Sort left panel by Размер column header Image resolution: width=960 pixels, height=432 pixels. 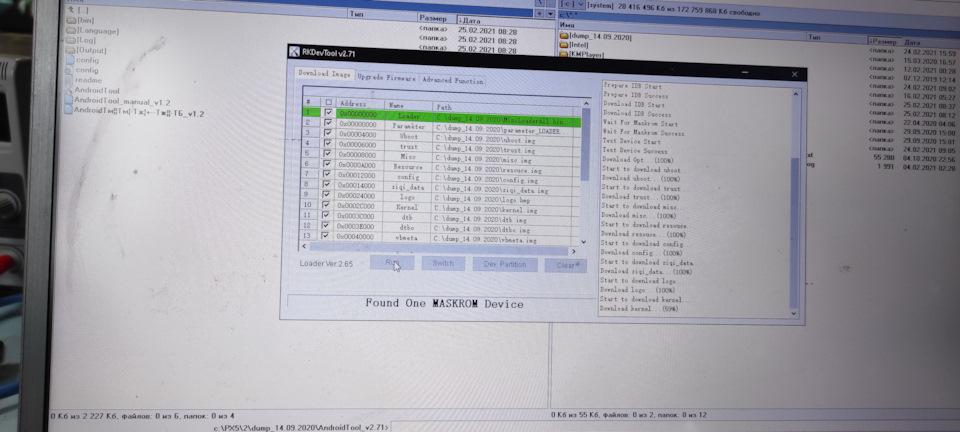click(437, 18)
